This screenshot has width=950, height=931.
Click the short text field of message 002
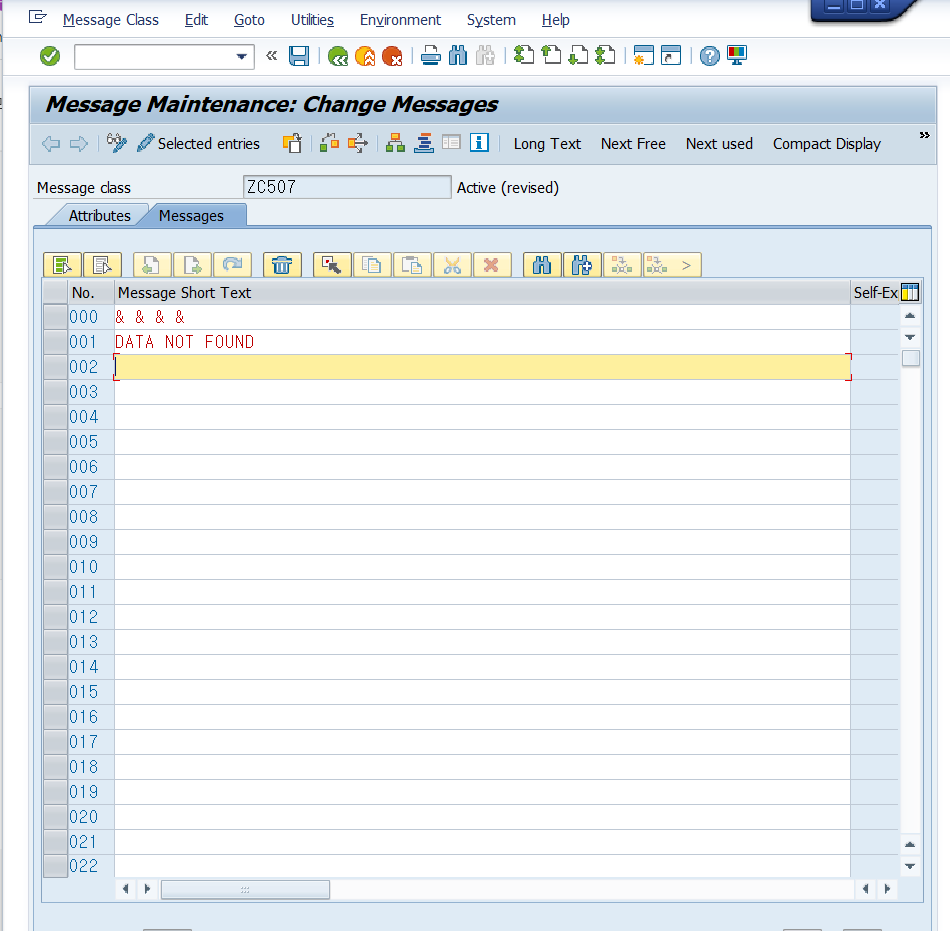[x=482, y=367]
